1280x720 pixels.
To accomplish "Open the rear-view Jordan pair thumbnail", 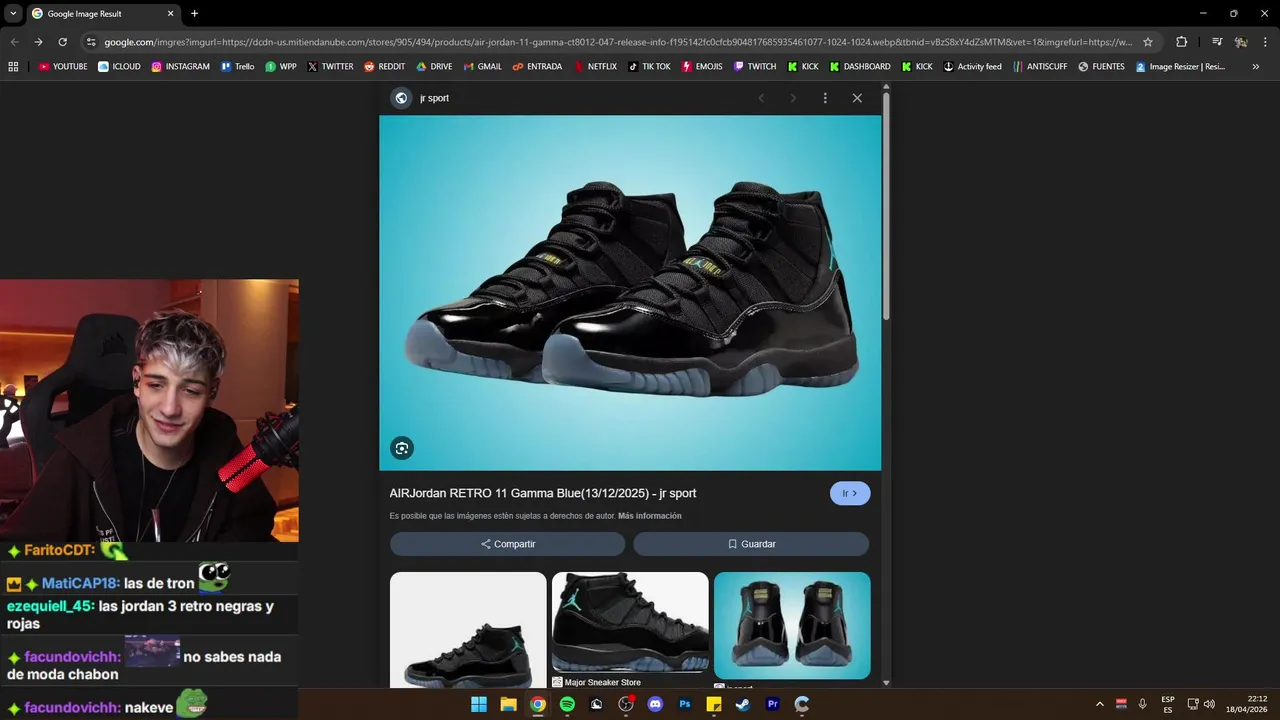I will pyautogui.click(x=792, y=625).
